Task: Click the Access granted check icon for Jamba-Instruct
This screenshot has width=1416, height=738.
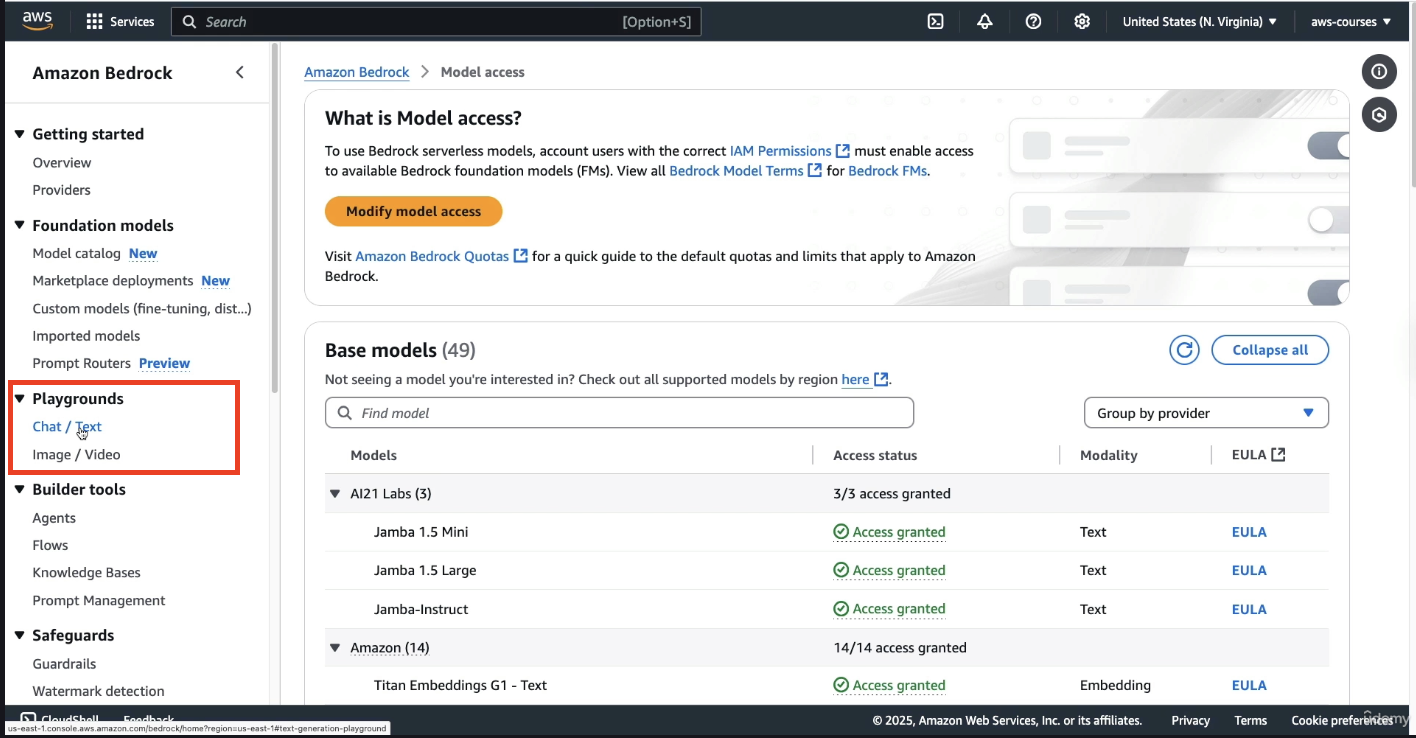Action: click(841, 609)
